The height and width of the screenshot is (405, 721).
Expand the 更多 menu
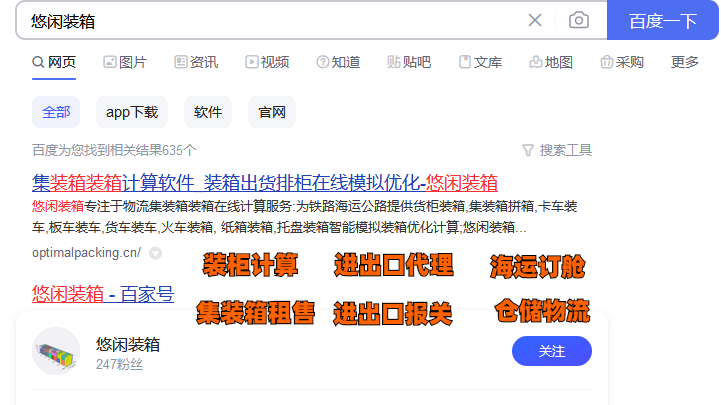pos(685,62)
